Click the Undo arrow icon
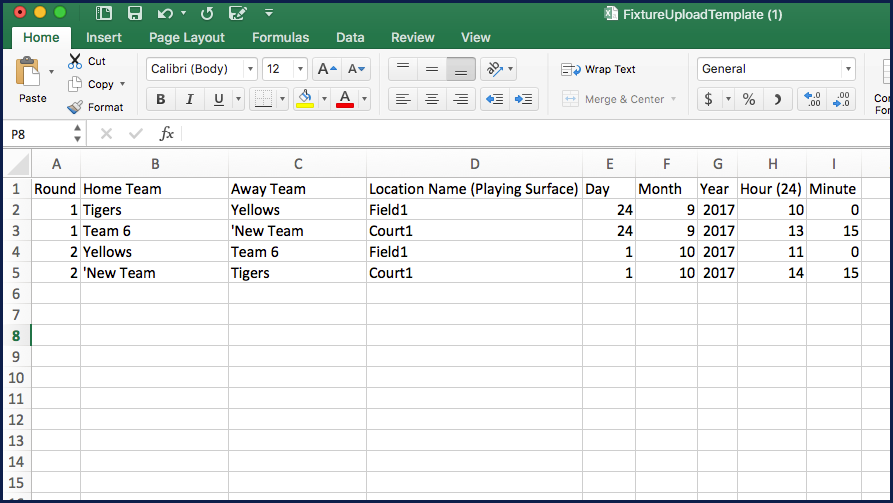893x503 pixels. pos(165,13)
